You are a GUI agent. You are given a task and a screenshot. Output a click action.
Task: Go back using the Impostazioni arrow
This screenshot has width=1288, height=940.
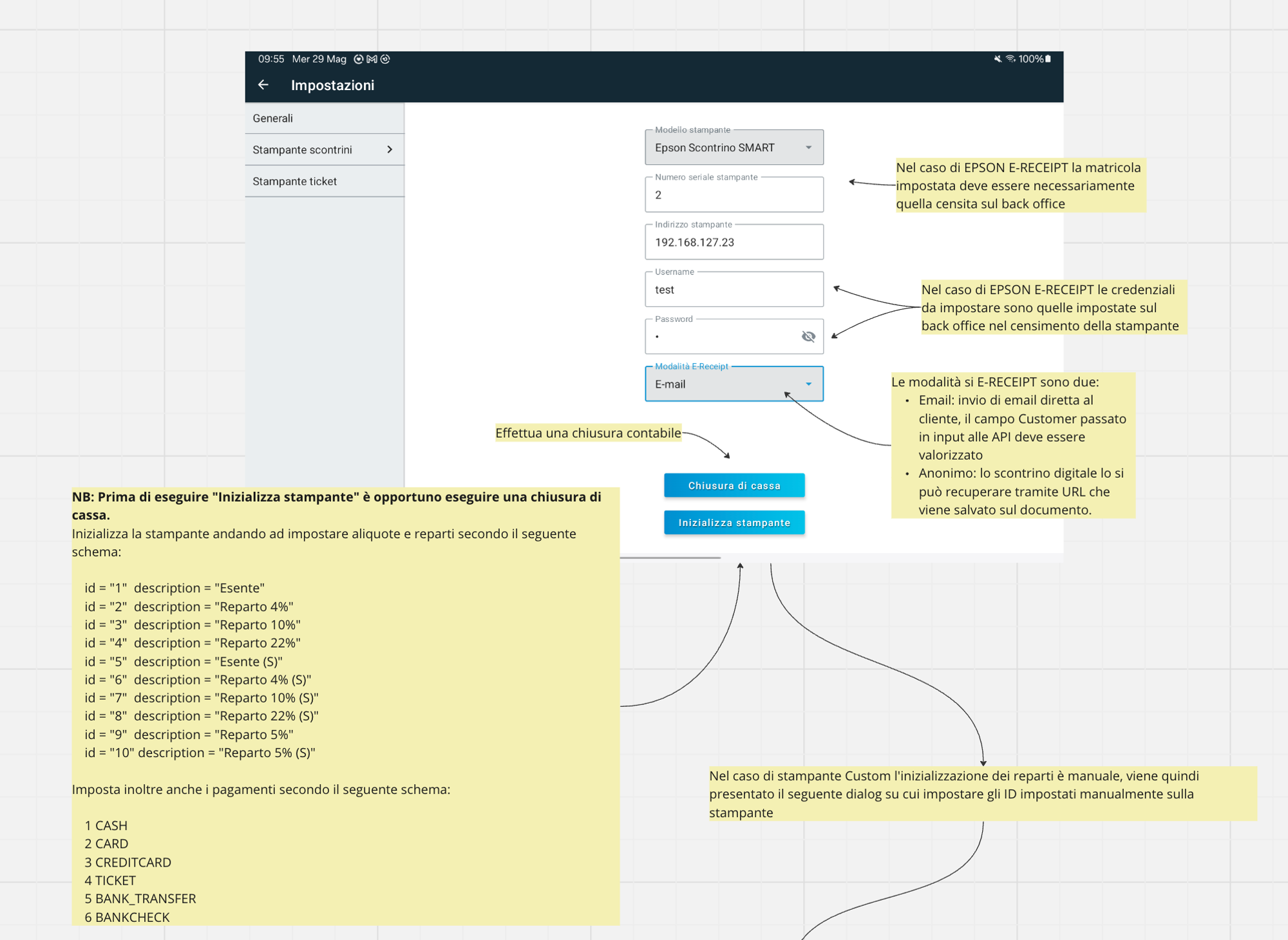263,85
